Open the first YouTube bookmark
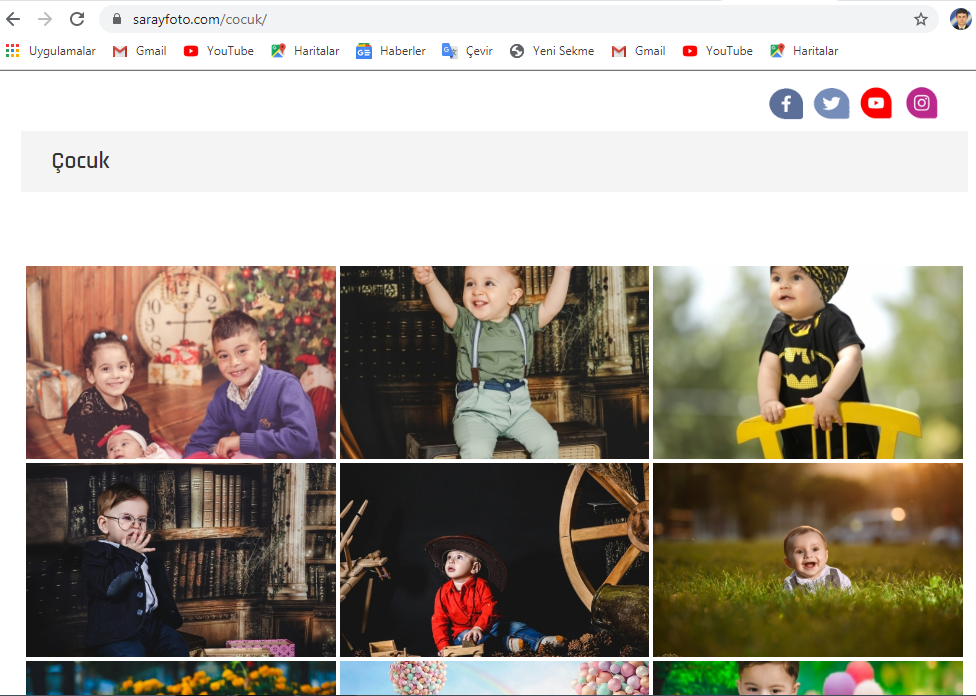Image resolution: width=976 pixels, height=696 pixels. (218, 51)
